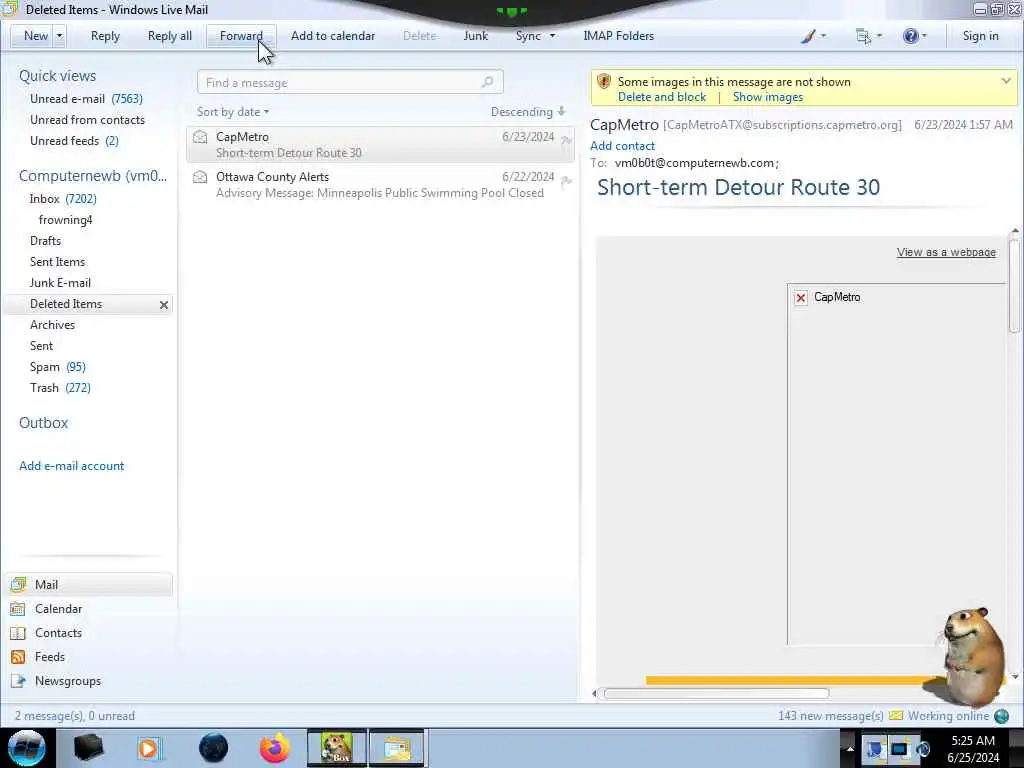Viewport: 1024px width, 768px height.
Task: Open View as a webpage link
Action: (x=946, y=252)
